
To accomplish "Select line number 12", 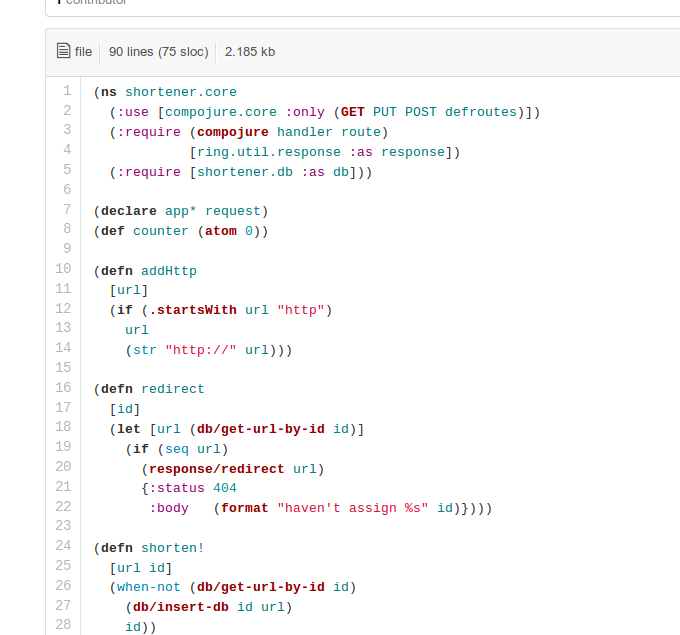I will coord(63,308).
